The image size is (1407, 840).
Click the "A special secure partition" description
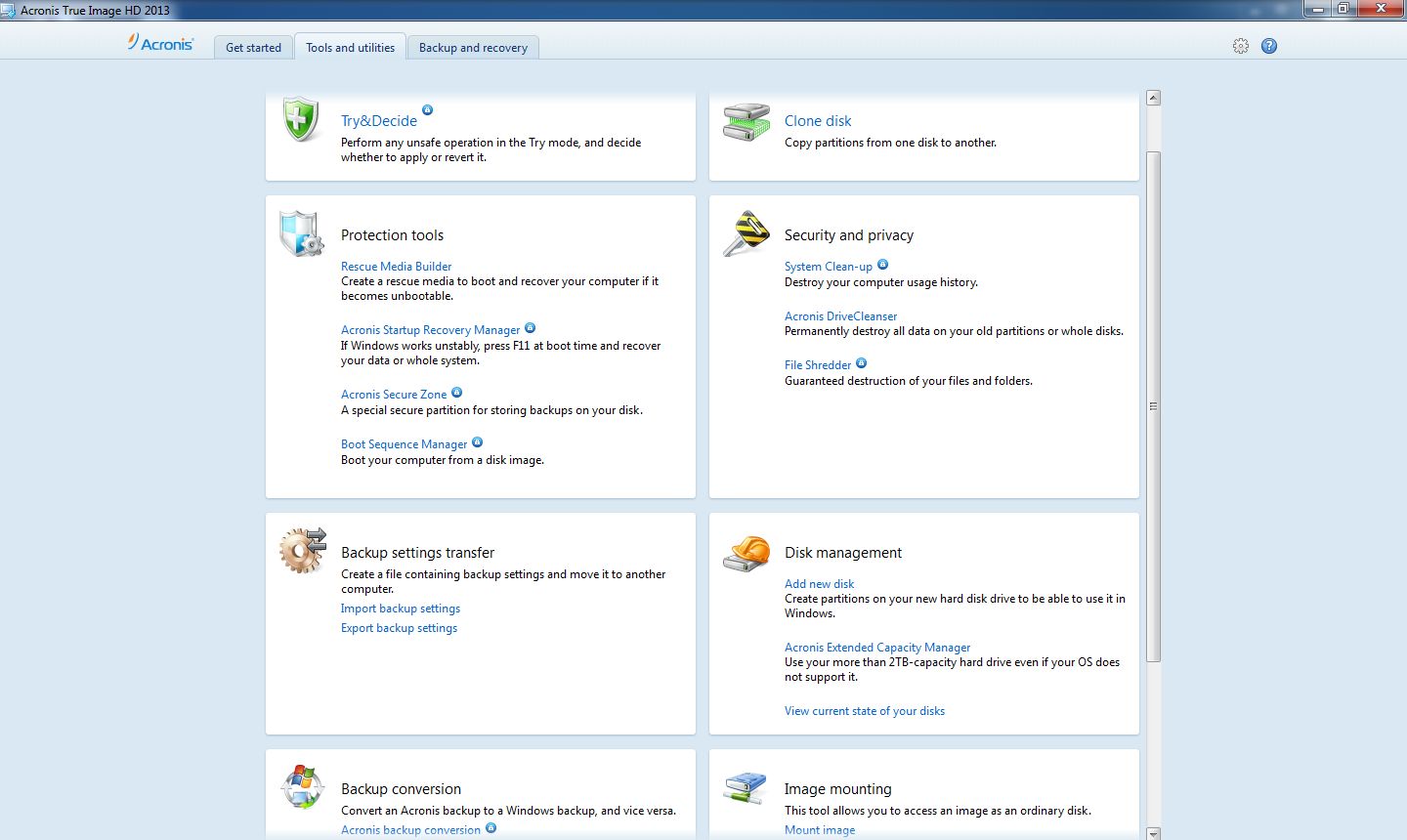(x=491, y=410)
